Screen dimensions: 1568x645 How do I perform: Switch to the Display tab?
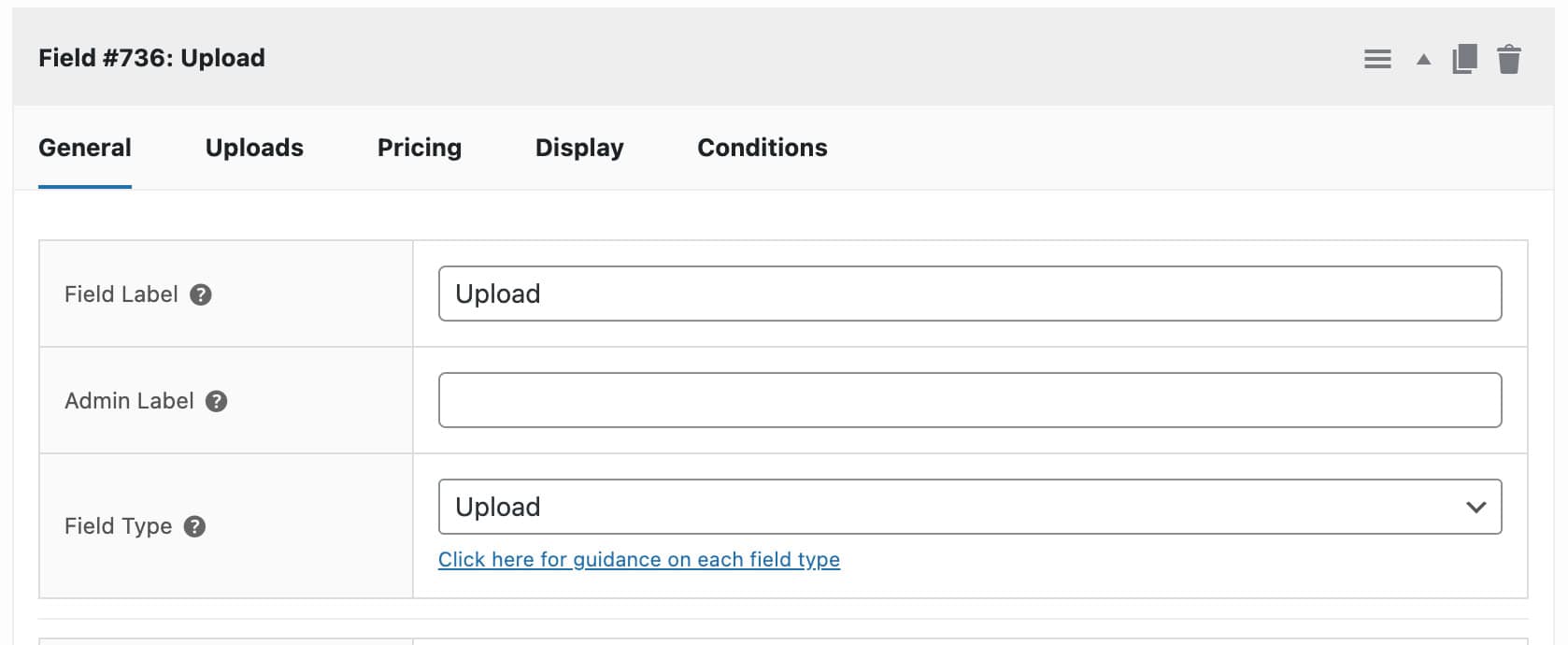(578, 148)
